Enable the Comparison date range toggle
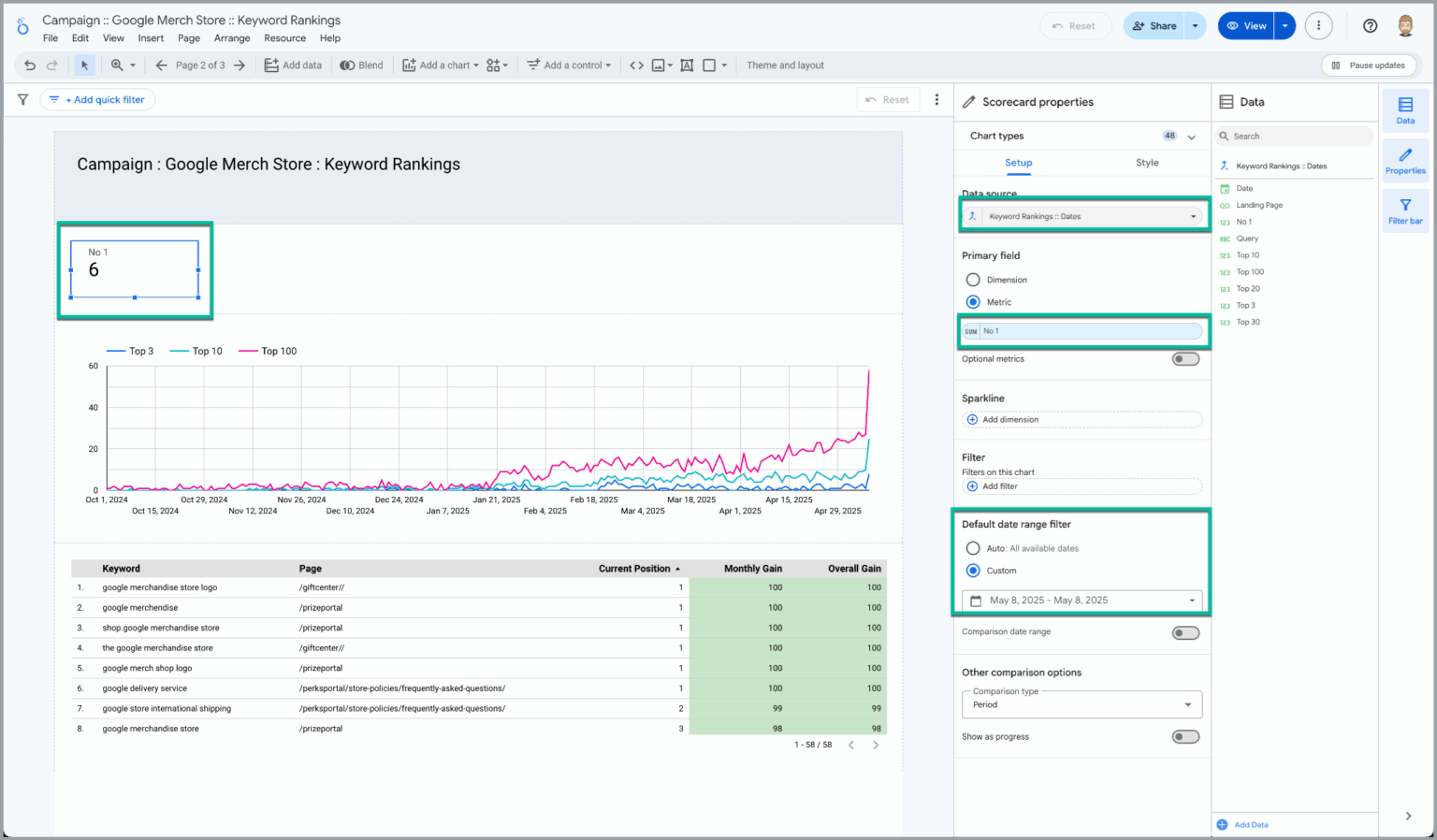The width and height of the screenshot is (1437, 840). (x=1185, y=632)
